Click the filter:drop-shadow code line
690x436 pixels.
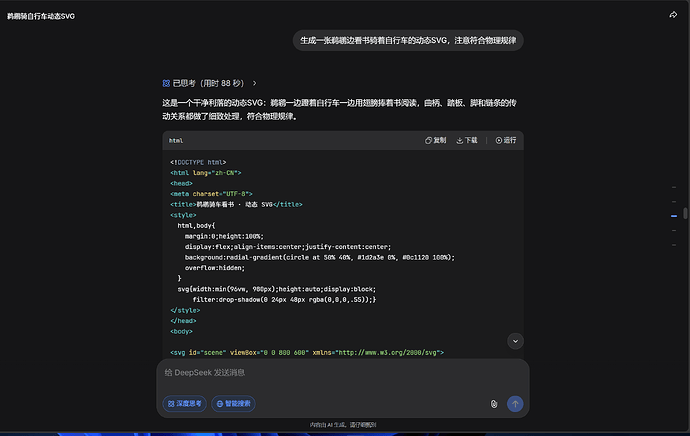(284, 300)
